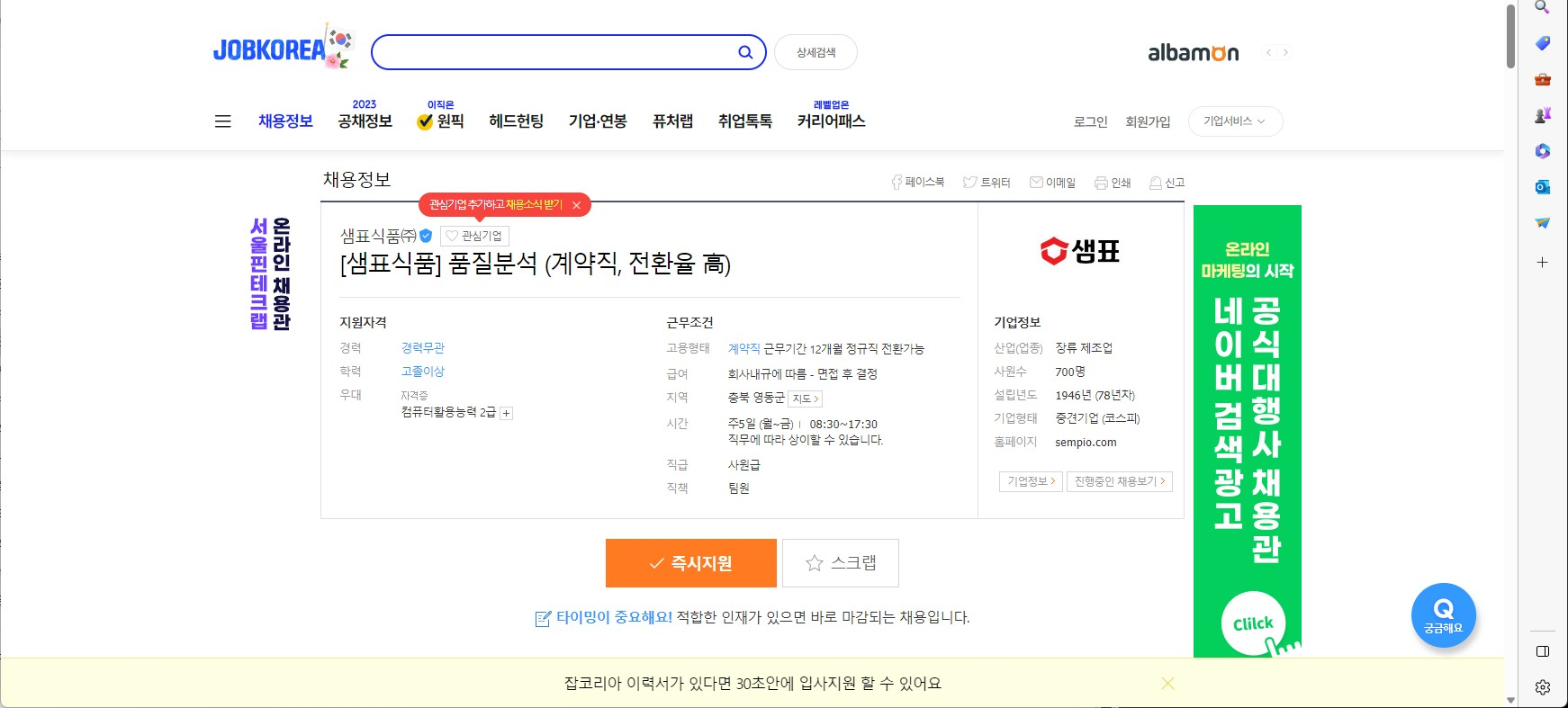Click the 타이밍이 중요해요! text
The width and height of the screenshot is (1568, 708).
[x=614, y=617]
